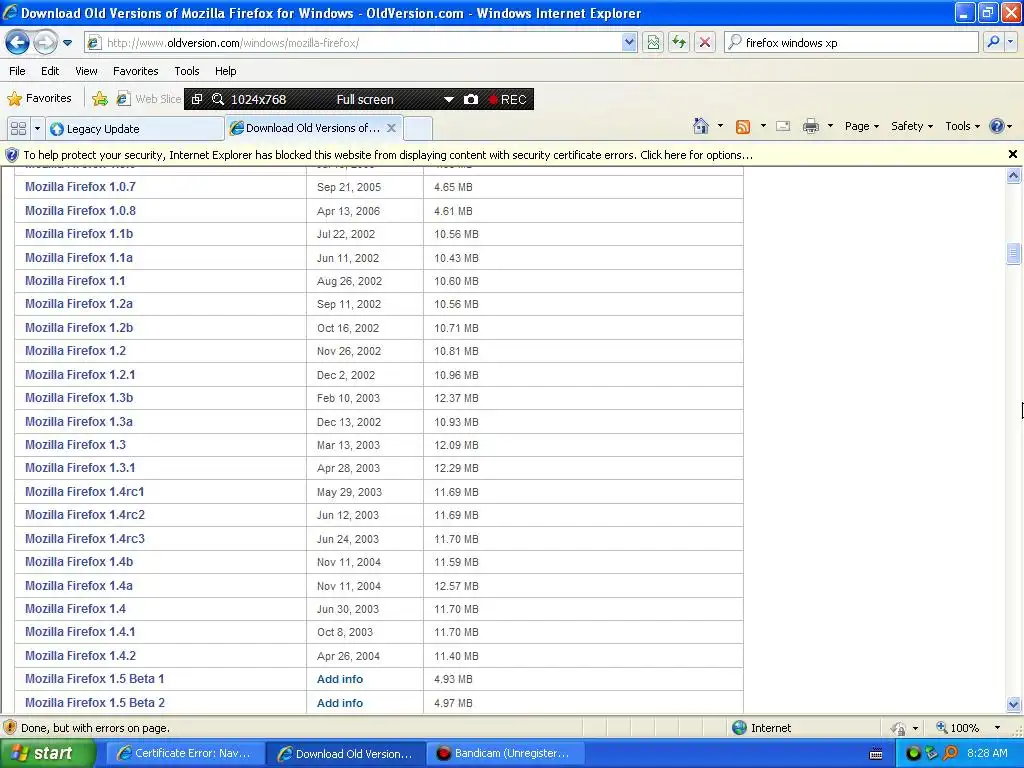Image resolution: width=1024 pixels, height=768 pixels.
Task: Open the search provider dropdown arrow
Action: 1010,42
